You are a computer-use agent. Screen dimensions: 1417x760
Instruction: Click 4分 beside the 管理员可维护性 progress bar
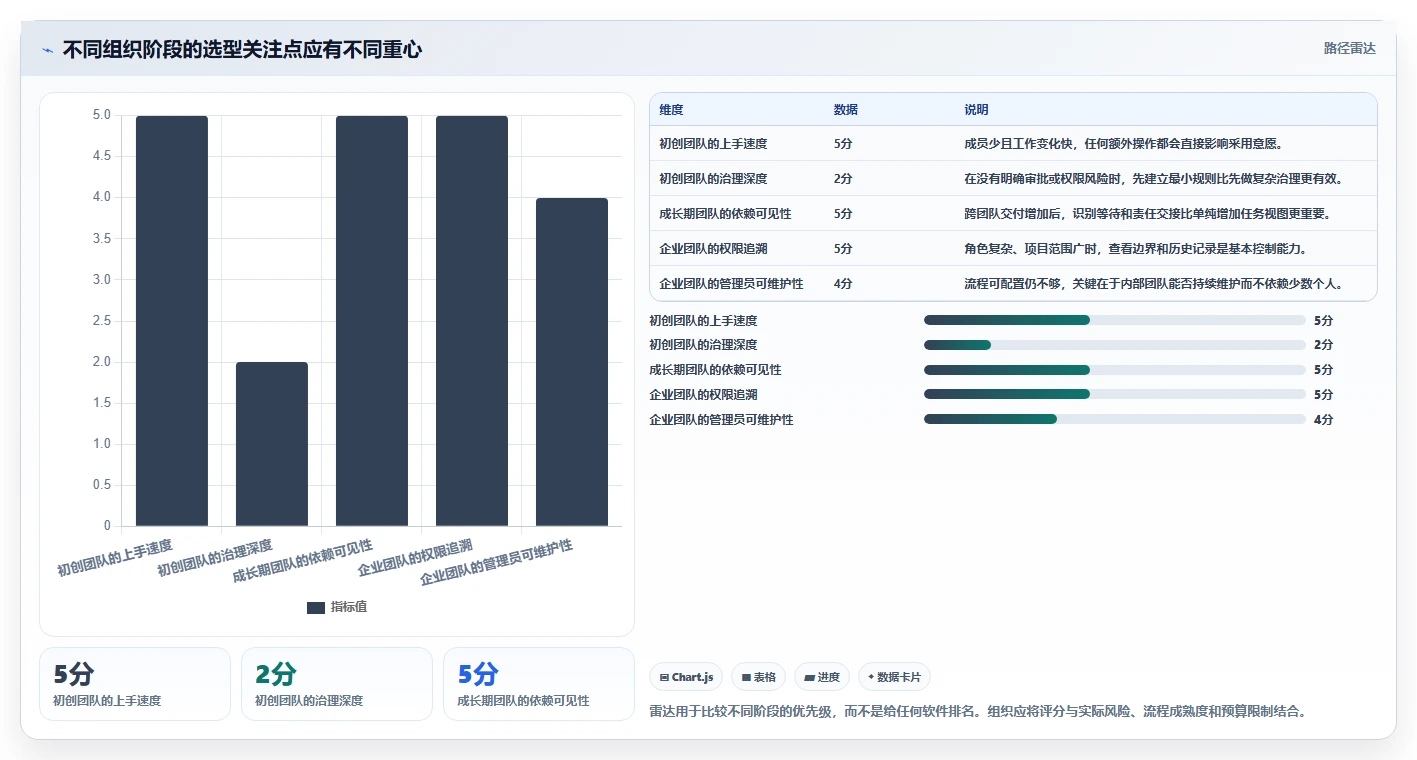pyautogui.click(x=1323, y=420)
